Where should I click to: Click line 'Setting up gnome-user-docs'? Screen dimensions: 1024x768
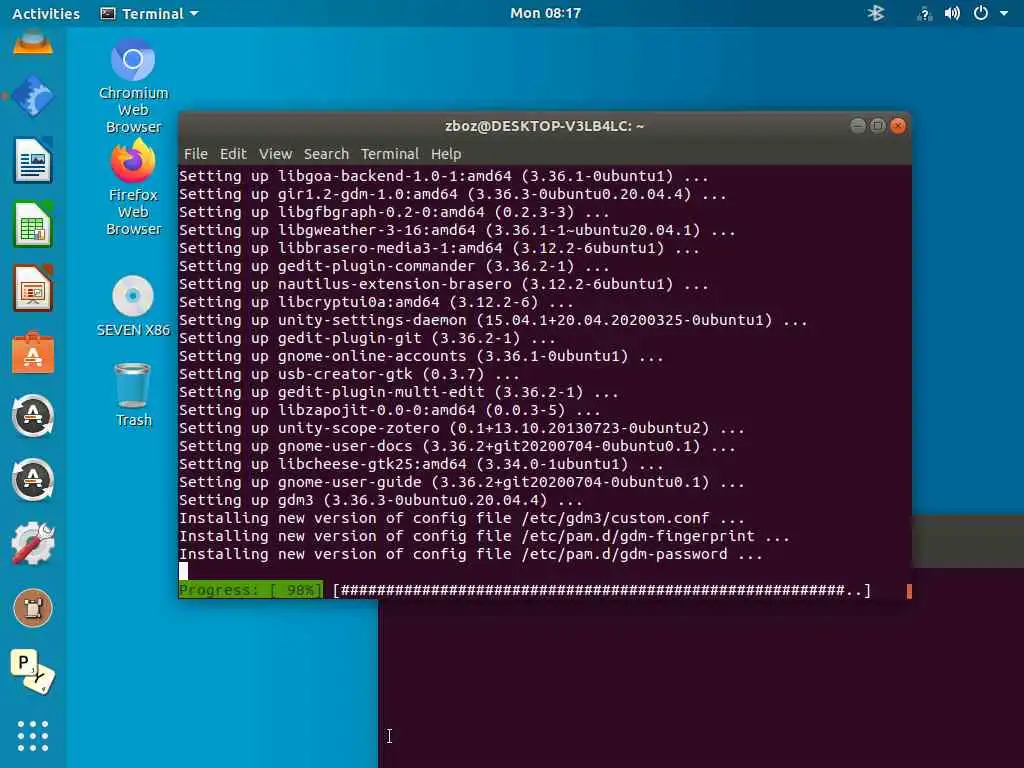457,446
